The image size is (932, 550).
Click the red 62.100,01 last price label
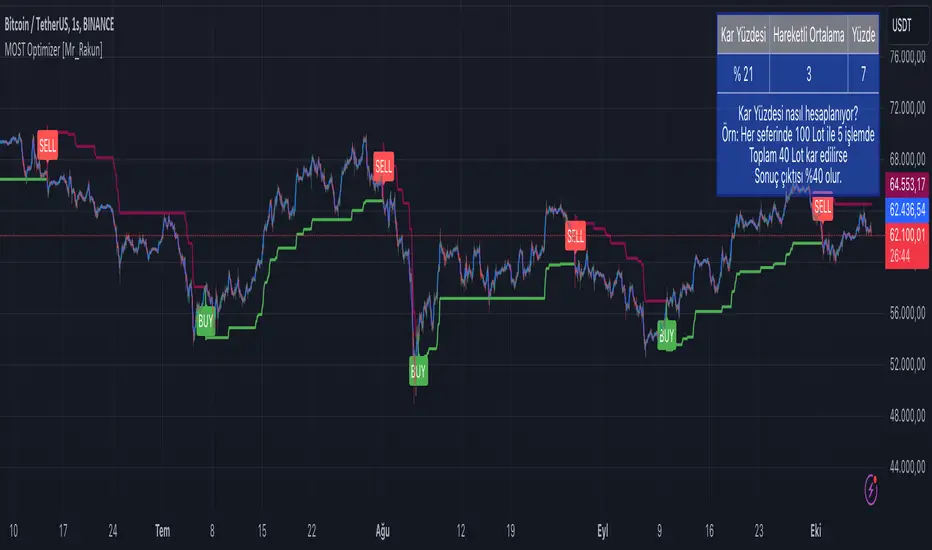pos(908,235)
